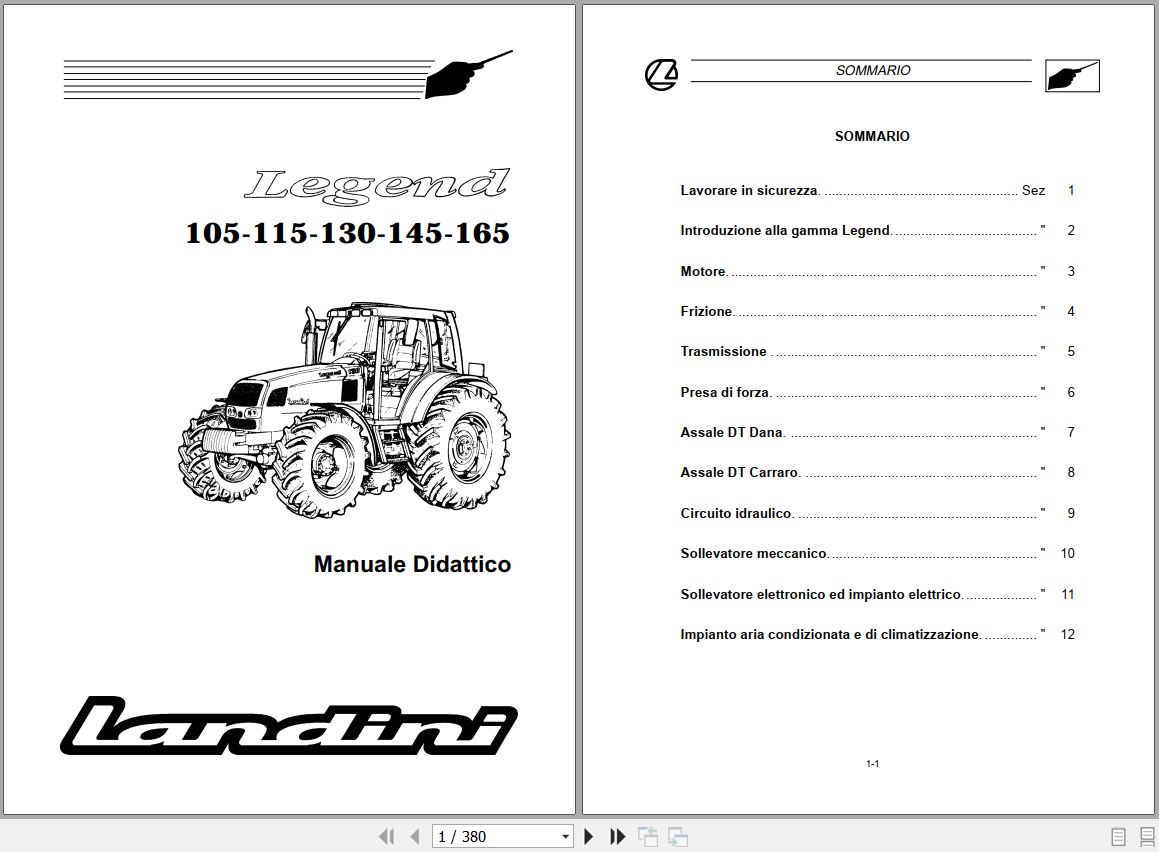Click the 'Sez' label in contents
The image size is (1159, 852).
tap(1033, 191)
